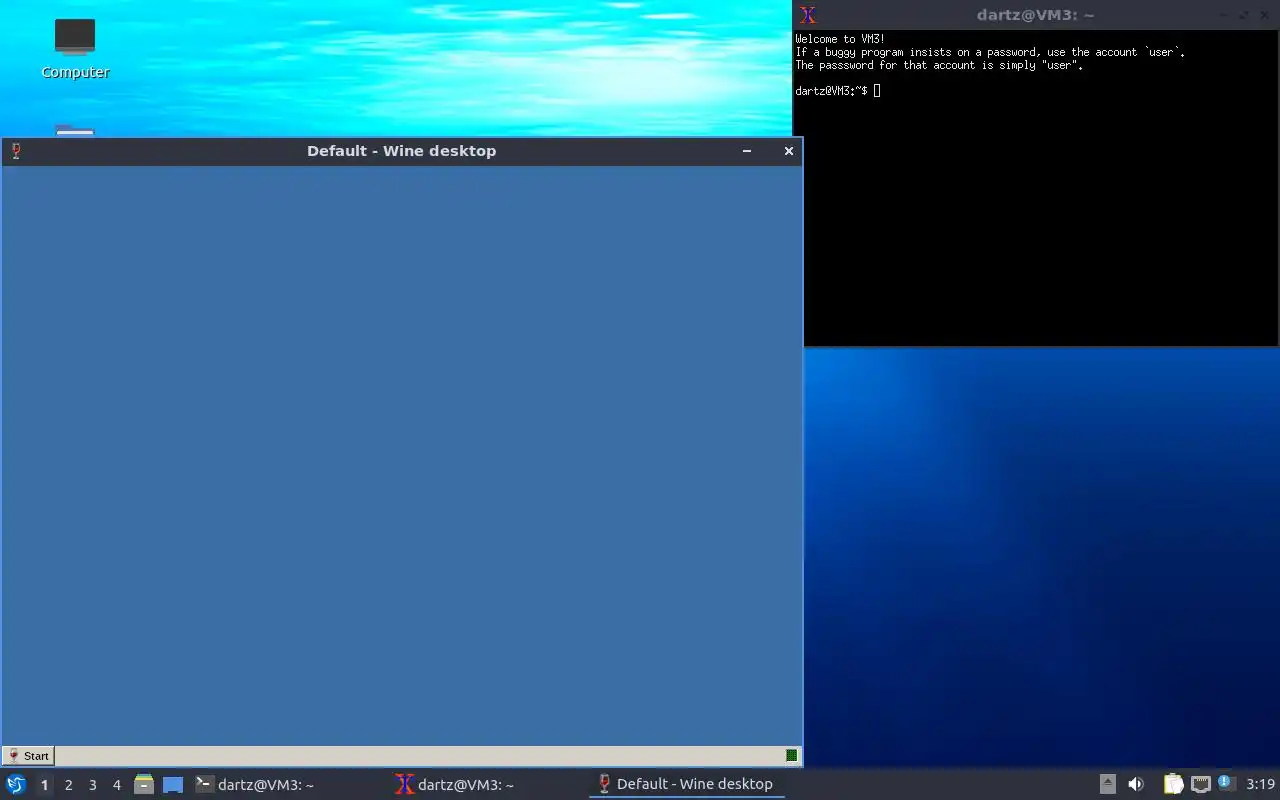Minimize the Default - Wine desktop window

pyautogui.click(x=746, y=151)
